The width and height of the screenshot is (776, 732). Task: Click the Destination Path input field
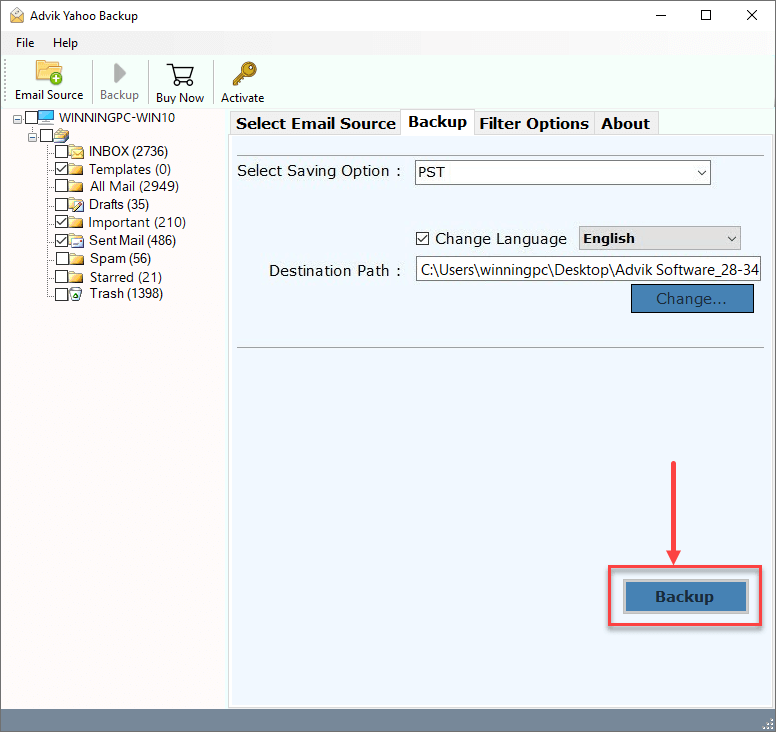click(588, 269)
